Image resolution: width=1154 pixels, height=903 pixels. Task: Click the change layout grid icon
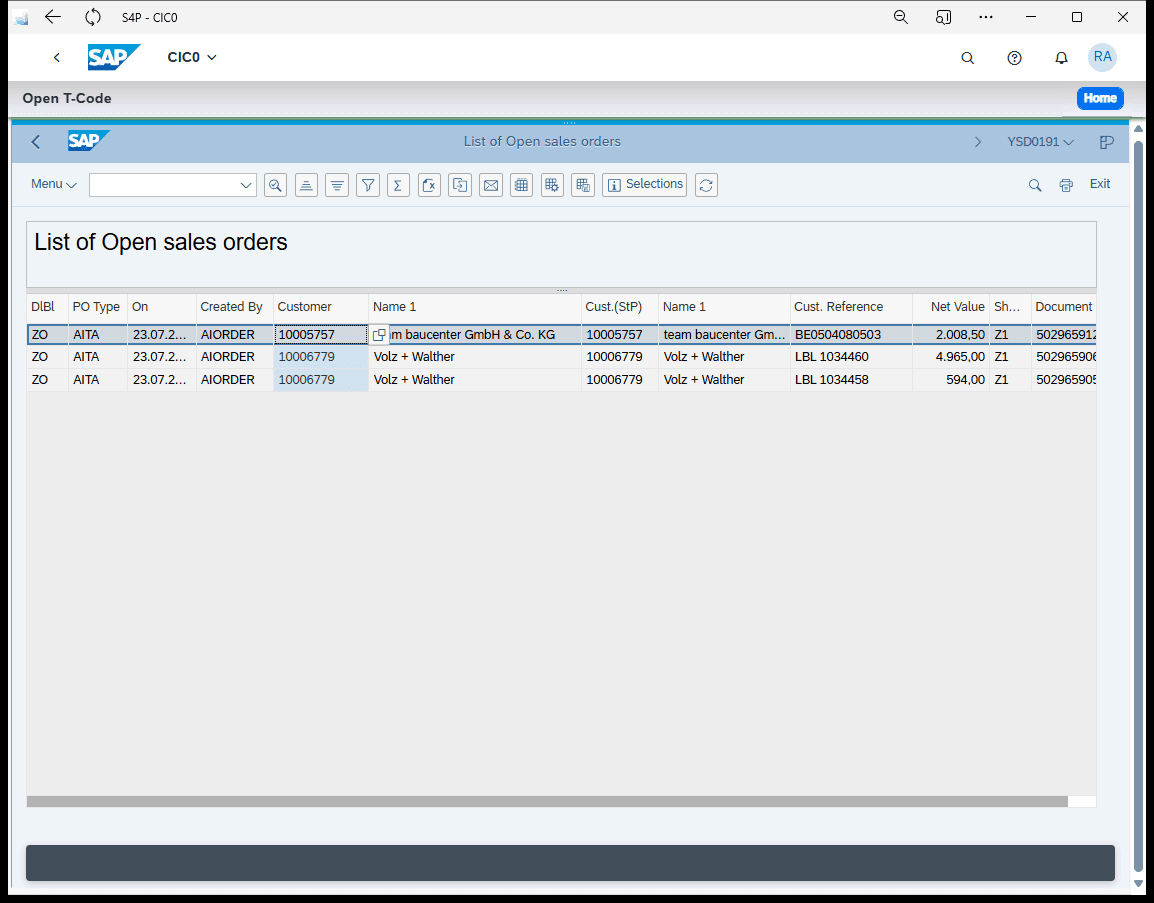[521, 185]
